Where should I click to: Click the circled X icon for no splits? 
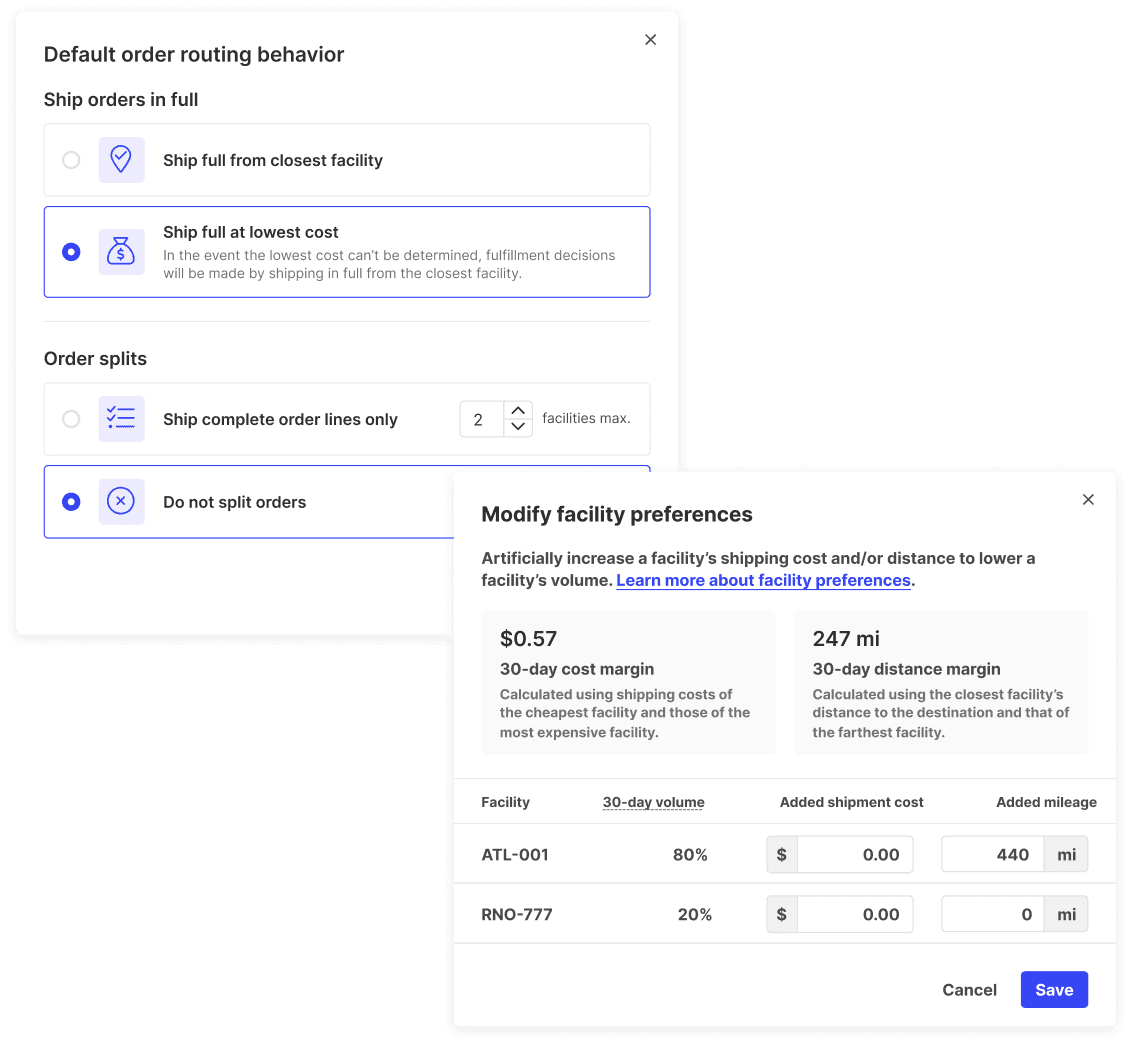coord(121,501)
